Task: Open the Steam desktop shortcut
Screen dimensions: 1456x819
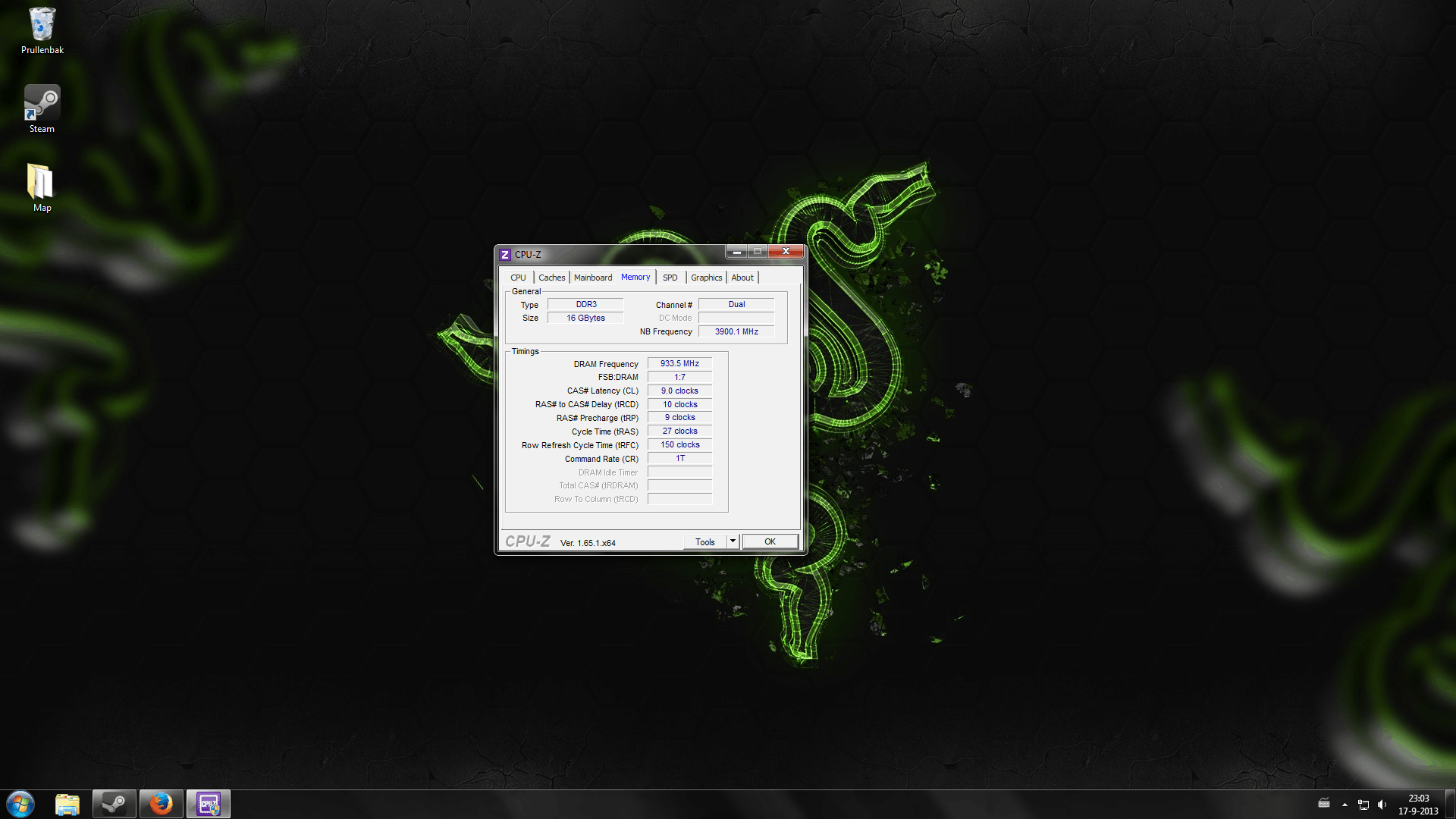Action: (42, 108)
